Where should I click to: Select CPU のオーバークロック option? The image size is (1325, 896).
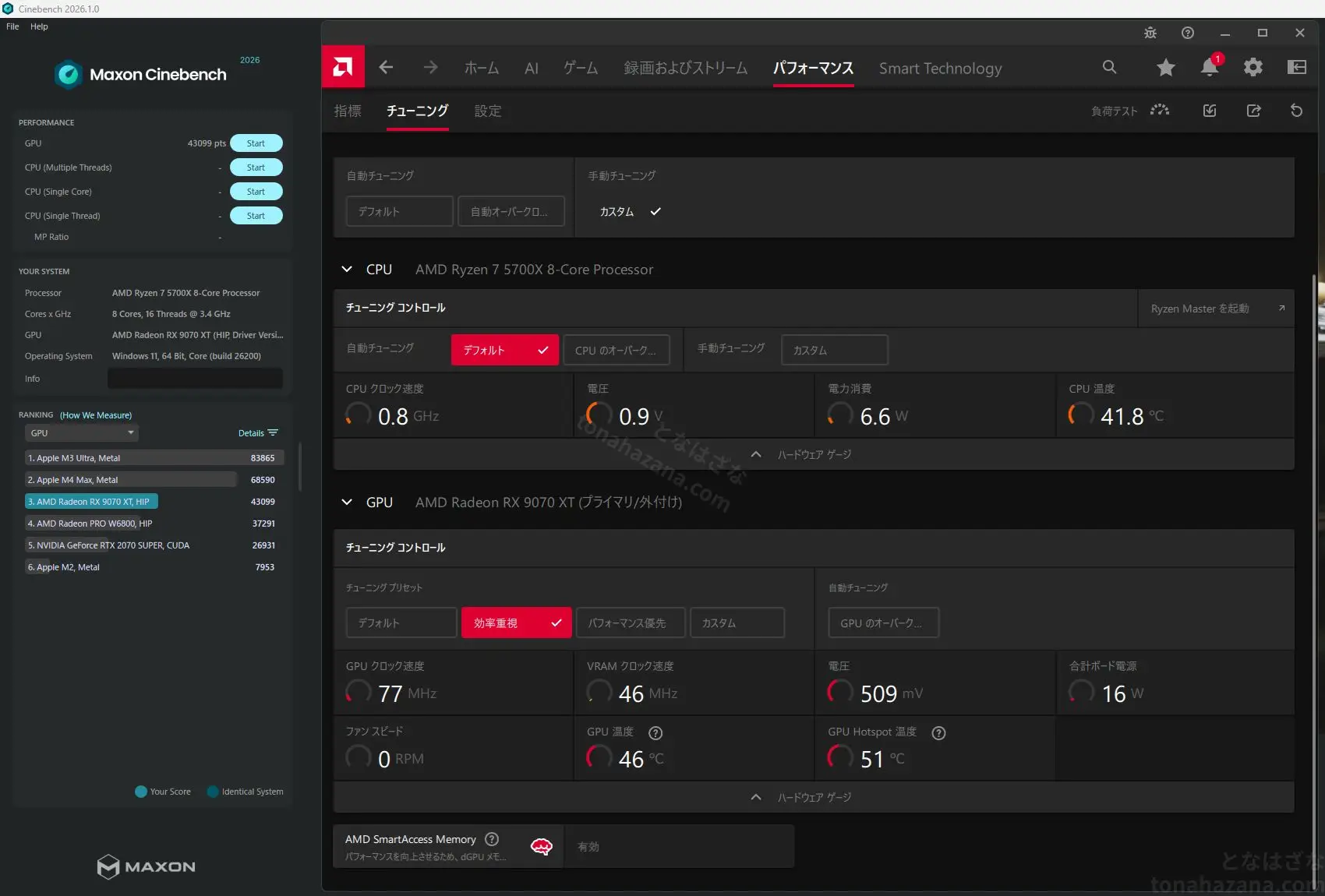617,350
